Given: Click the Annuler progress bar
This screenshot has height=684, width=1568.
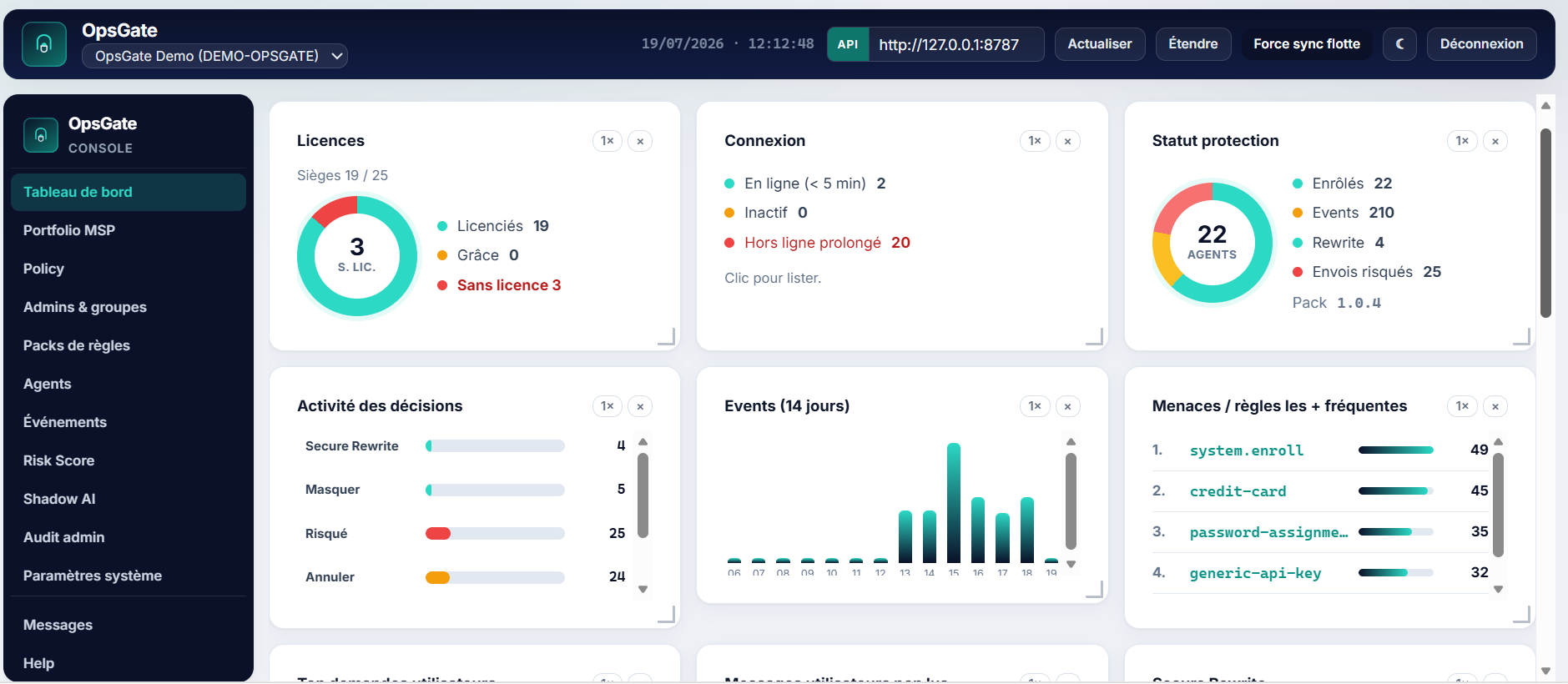Looking at the screenshot, I should [495, 577].
